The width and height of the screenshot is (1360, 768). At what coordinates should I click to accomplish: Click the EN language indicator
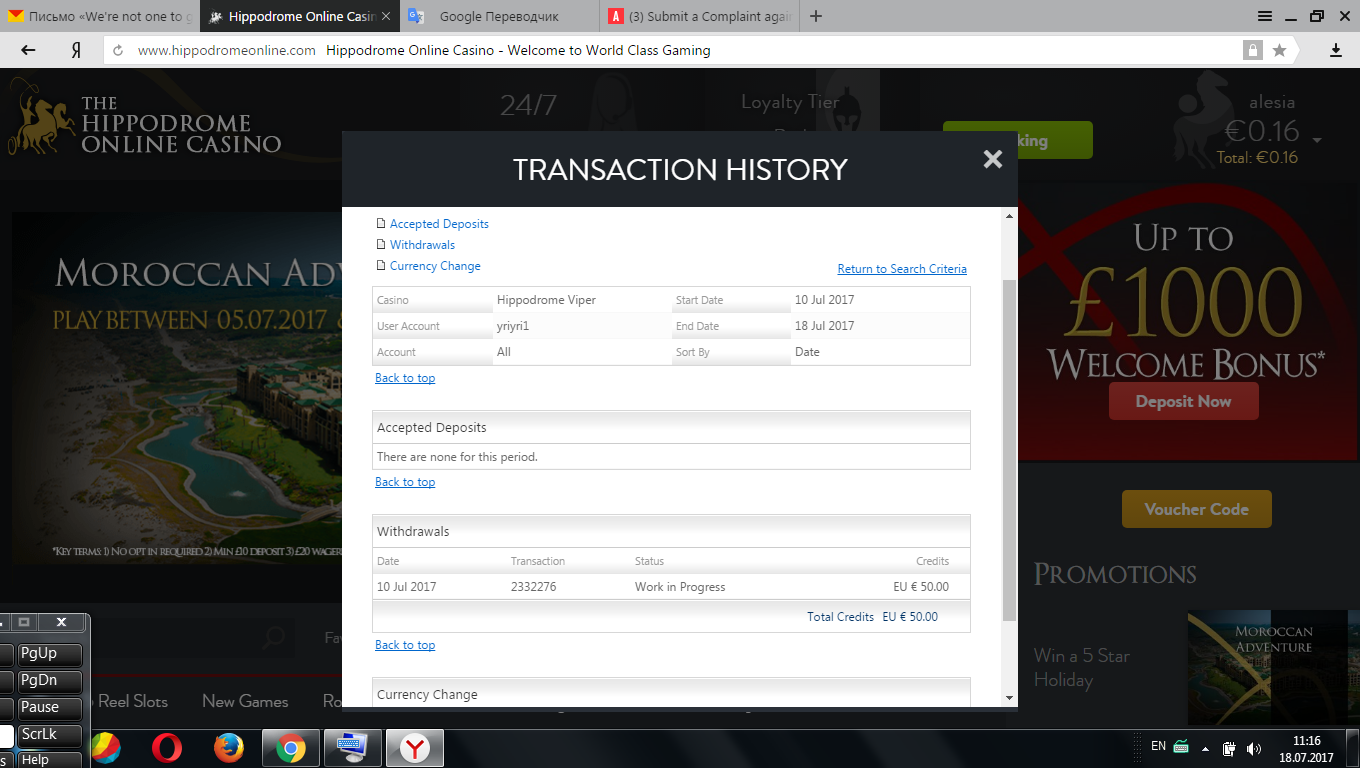[1158, 746]
